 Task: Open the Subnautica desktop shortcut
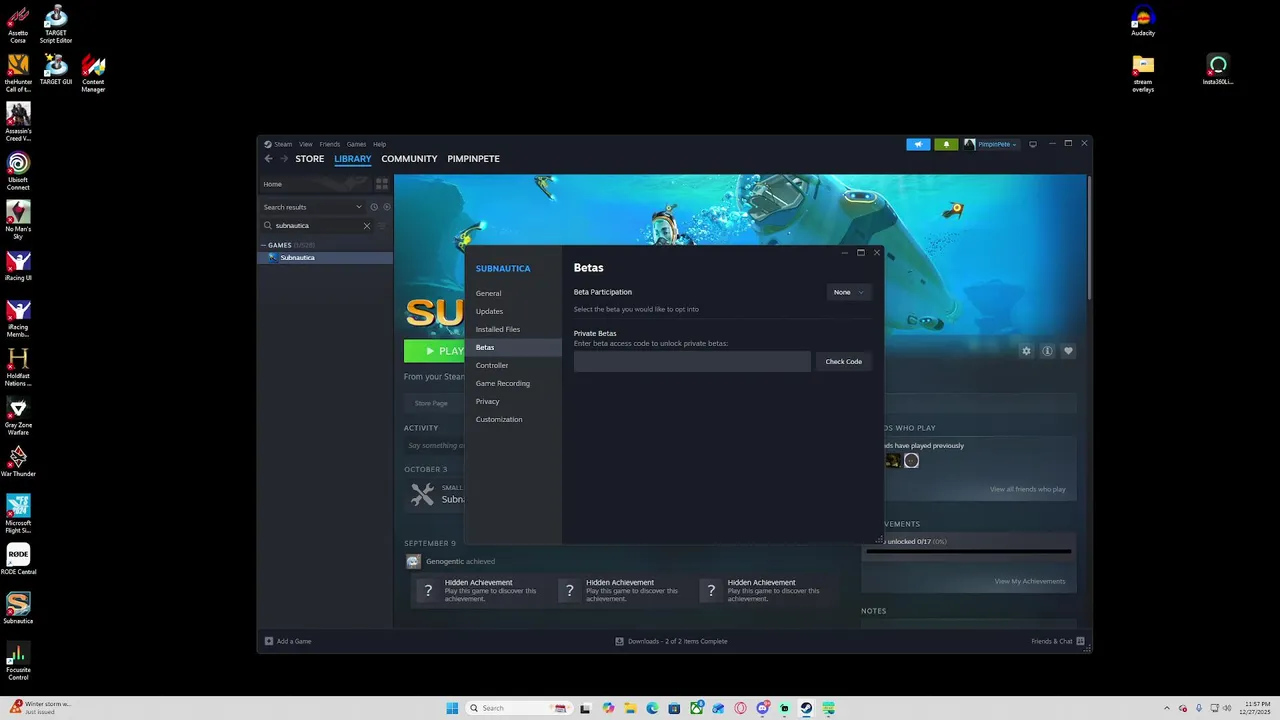coord(18,607)
